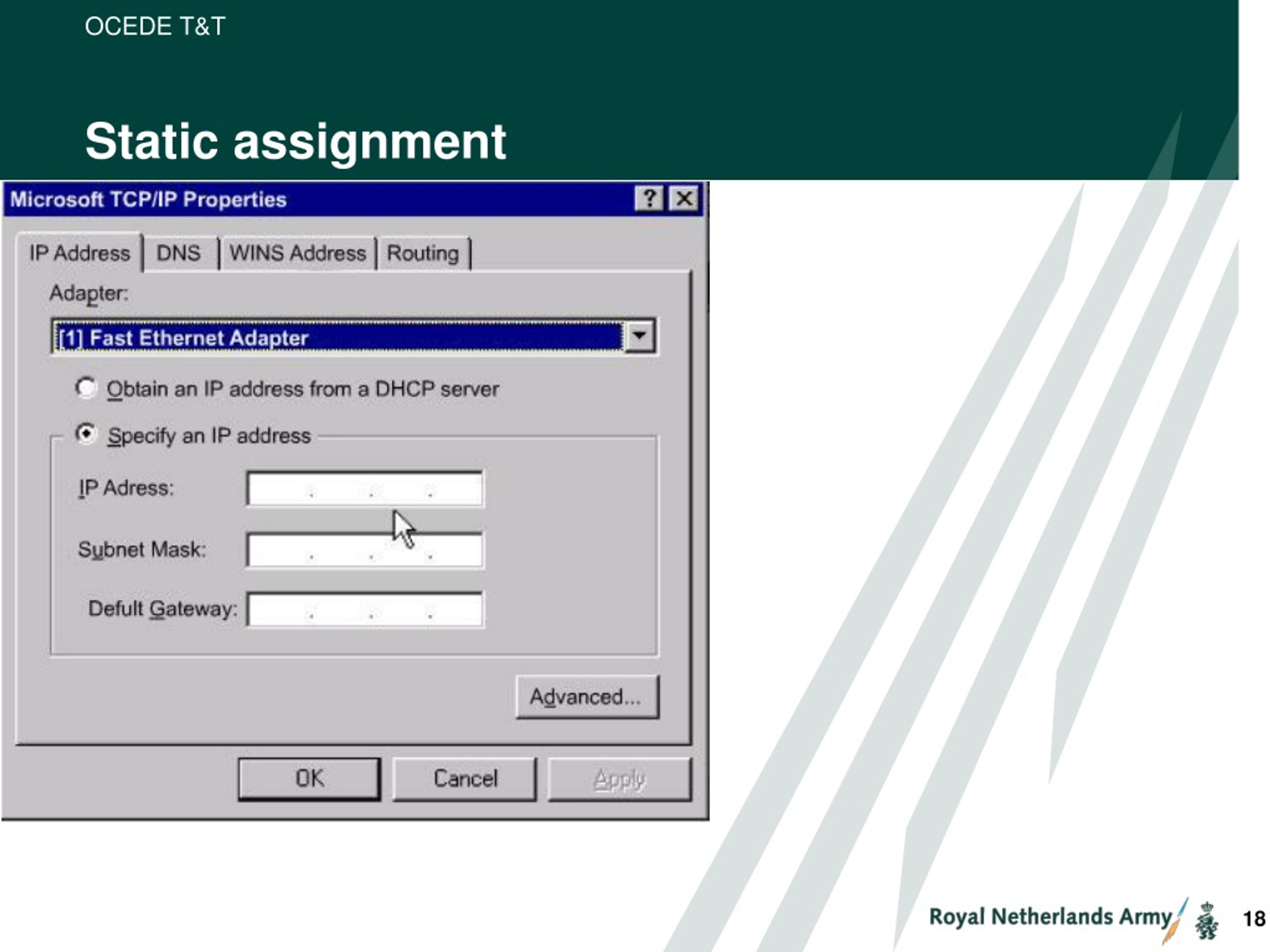1270x952 pixels.
Task: Open the DNS tab
Action: point(179,253)
